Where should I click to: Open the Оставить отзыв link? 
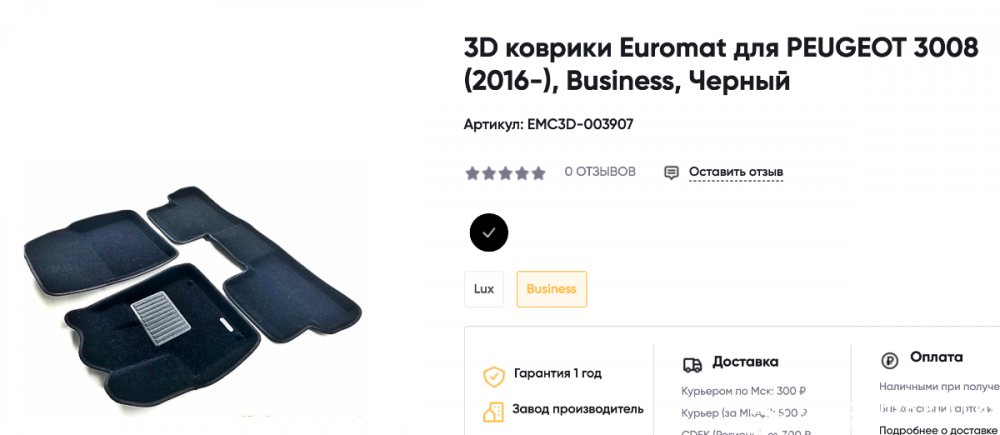(736, 172)
